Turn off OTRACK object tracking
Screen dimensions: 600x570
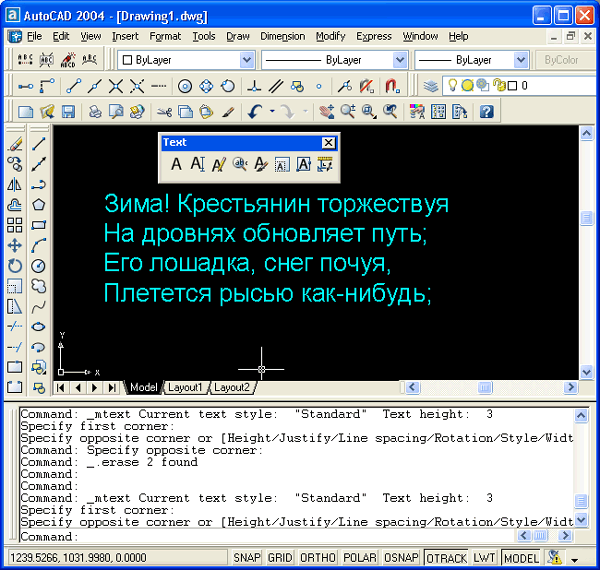(446, 558)
